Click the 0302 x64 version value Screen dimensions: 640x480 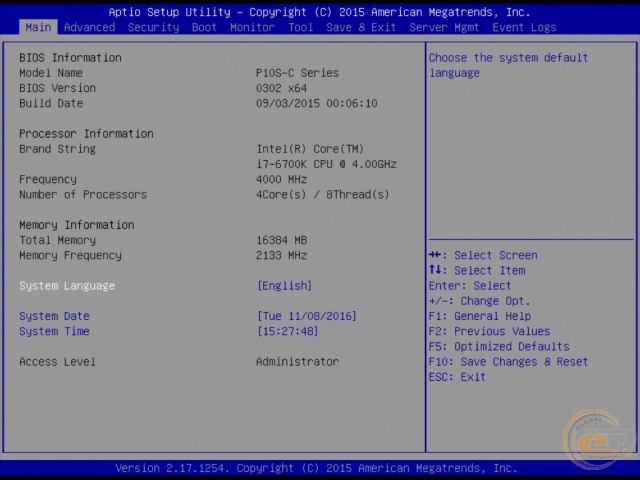pos(281,88)
